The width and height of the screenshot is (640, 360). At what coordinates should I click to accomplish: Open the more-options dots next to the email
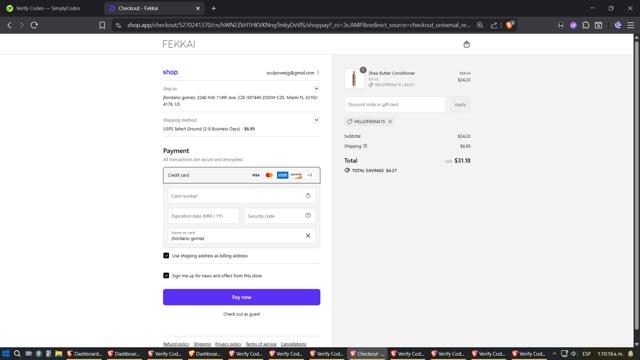318,73
